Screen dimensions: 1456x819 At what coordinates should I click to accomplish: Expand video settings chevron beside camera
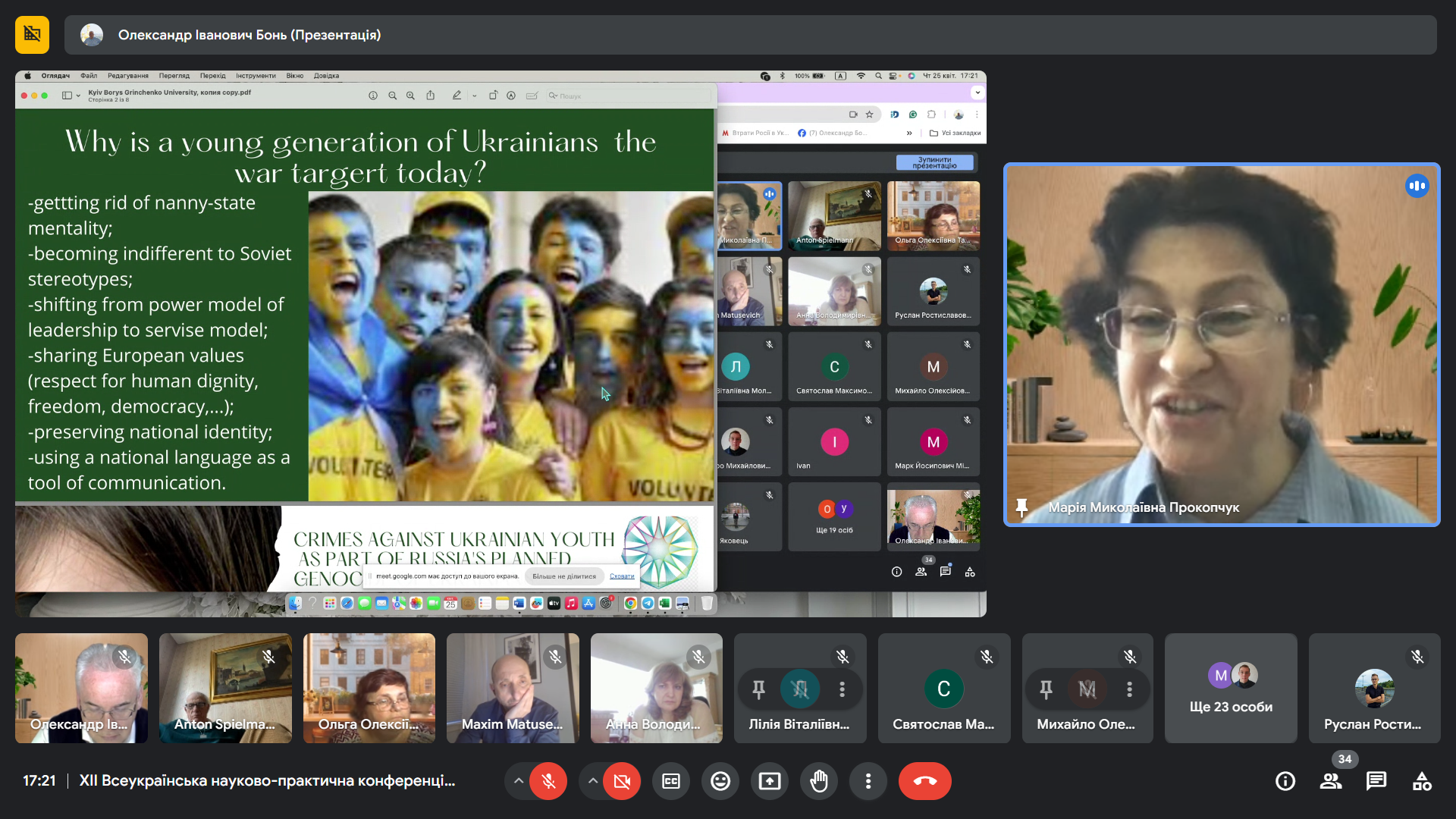point(592,781)
